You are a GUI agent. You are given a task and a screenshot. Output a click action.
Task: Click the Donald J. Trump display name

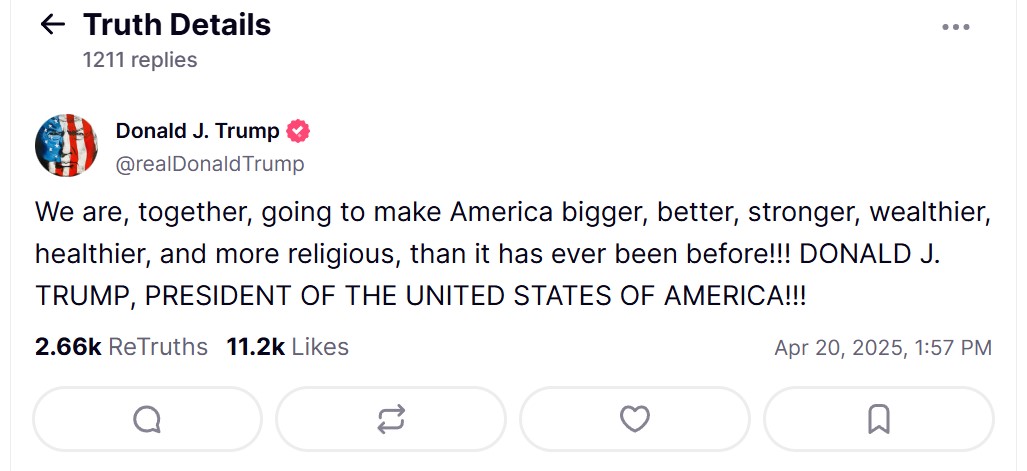pos(197,131)
